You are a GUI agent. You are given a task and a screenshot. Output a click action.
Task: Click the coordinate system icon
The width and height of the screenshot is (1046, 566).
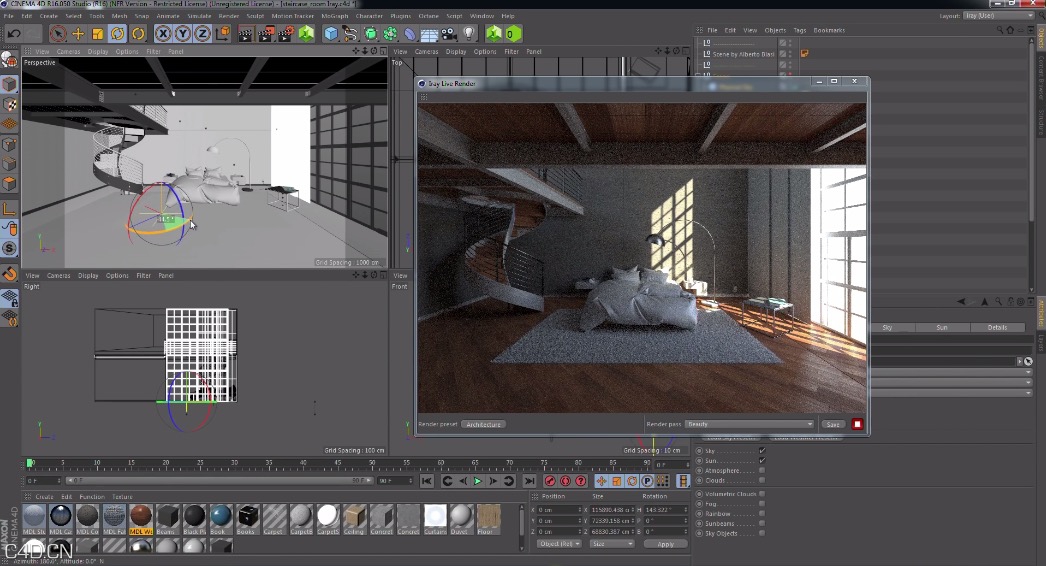pyautogui.click(x=222, y=33)
